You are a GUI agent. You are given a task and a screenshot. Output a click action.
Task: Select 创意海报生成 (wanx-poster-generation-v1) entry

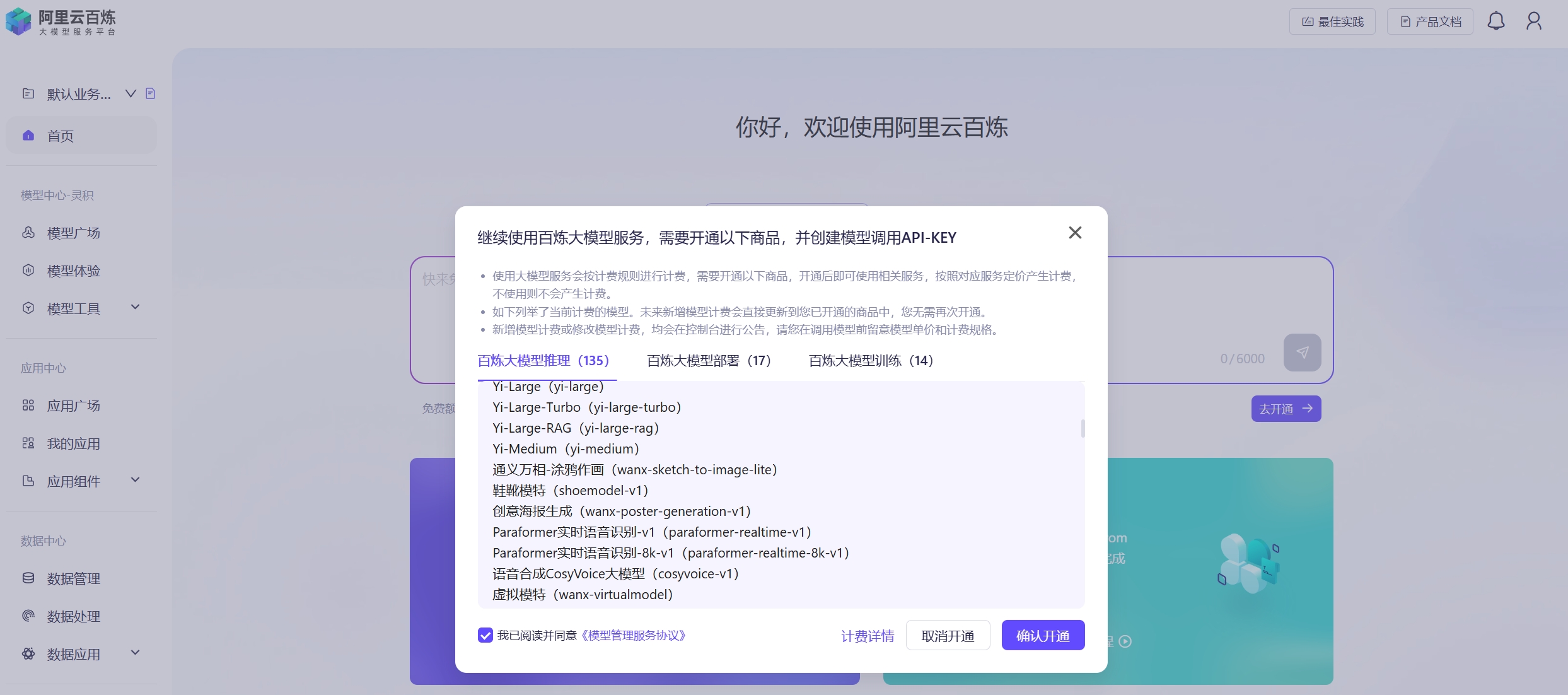(x=622, y=511)
